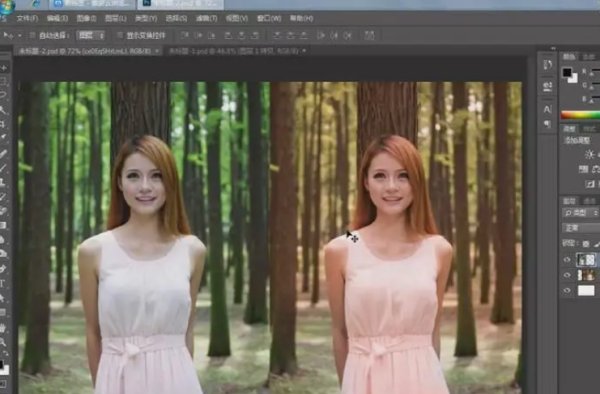Open the 图层(L) Layer menu

pyautogui.click(x=116, y=18)
